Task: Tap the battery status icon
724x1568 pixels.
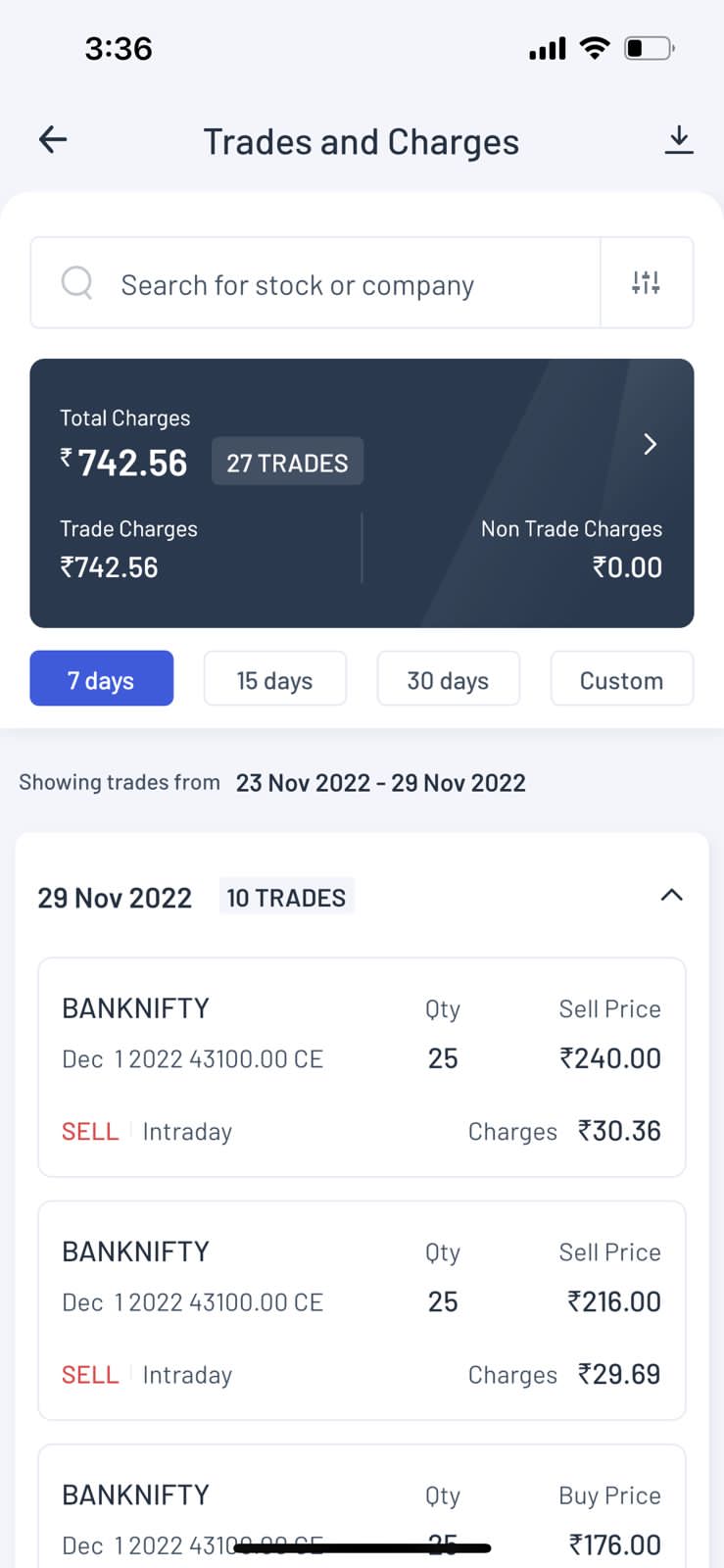Action: [x=649, y=48]
